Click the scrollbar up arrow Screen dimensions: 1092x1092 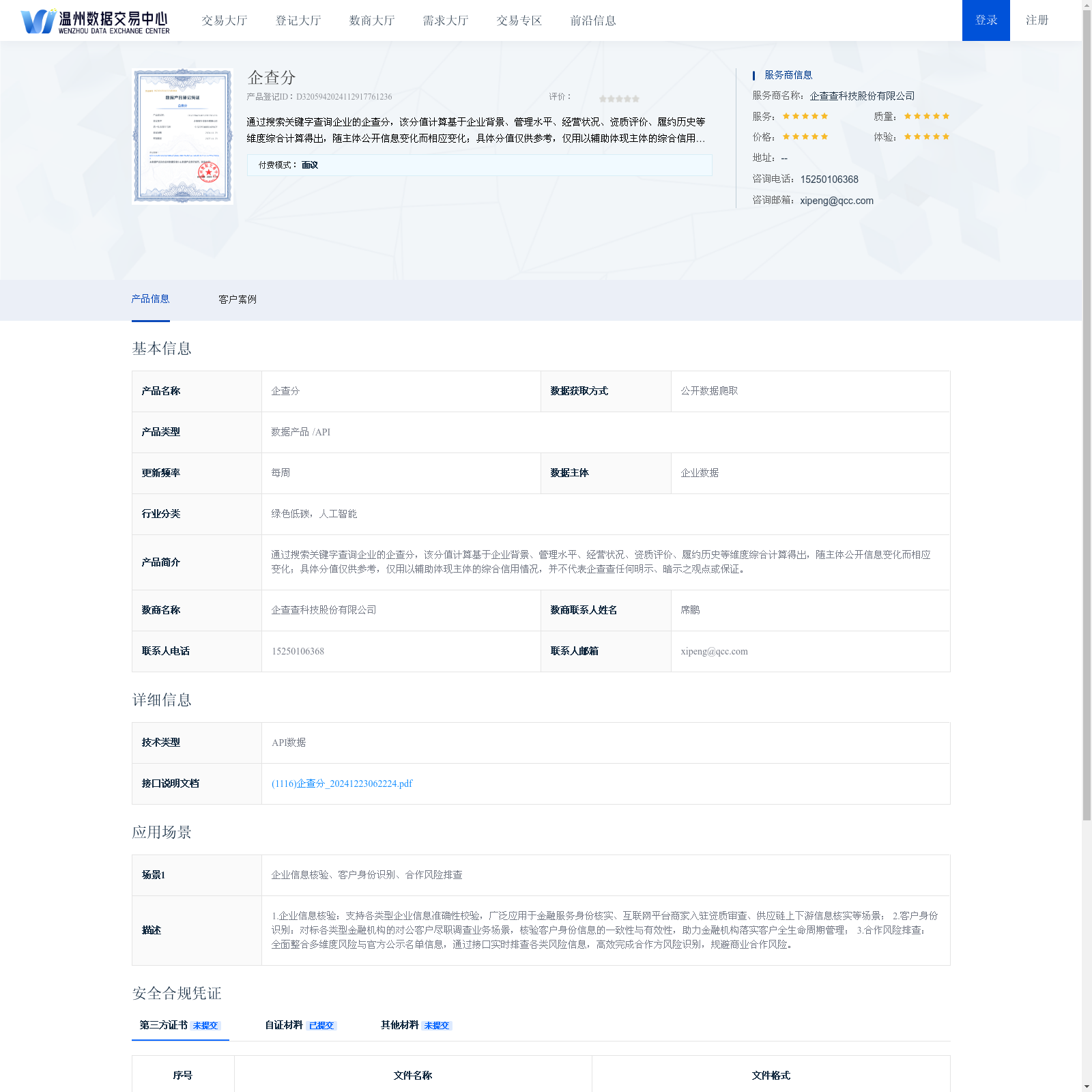tap(1087, 5)
